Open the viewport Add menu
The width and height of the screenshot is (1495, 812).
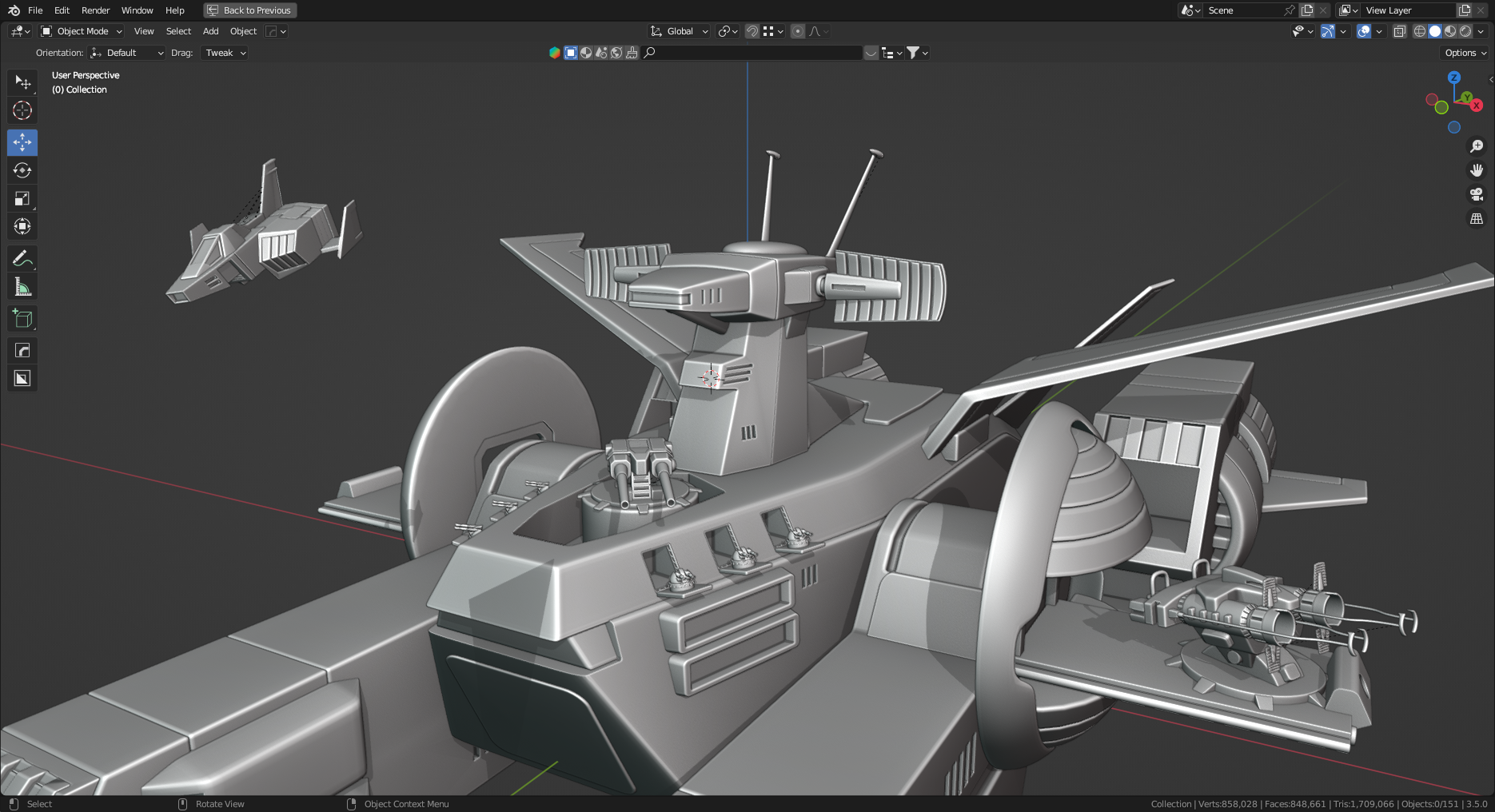point(210,31)
